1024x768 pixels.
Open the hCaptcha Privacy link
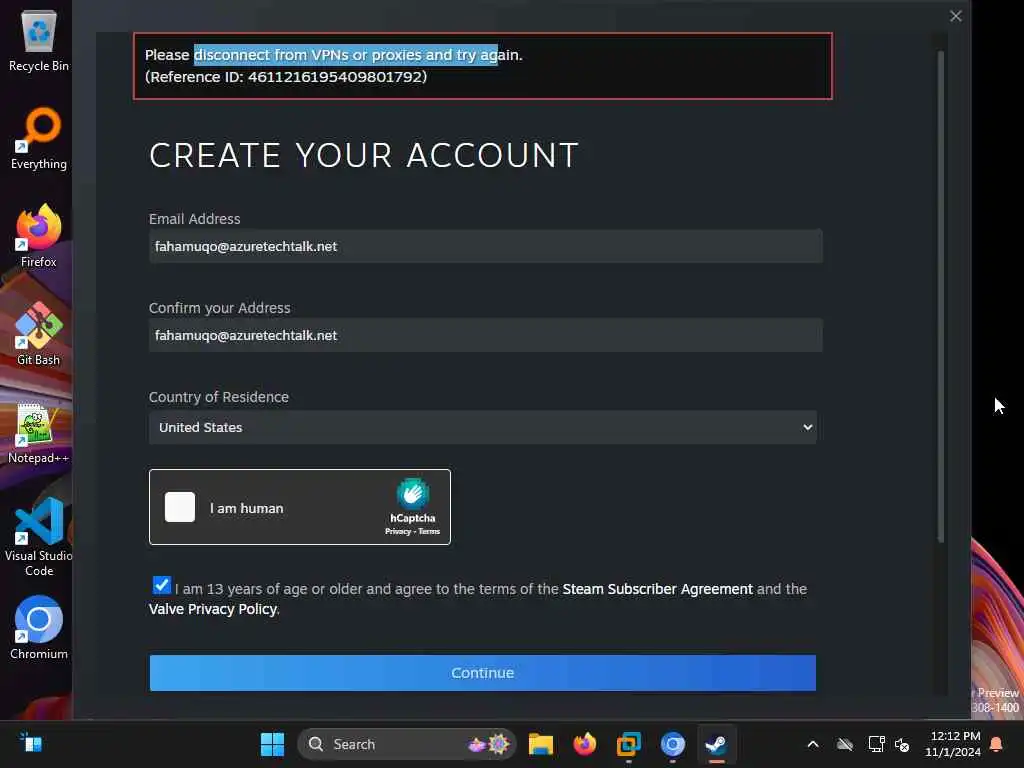(398, 532)
